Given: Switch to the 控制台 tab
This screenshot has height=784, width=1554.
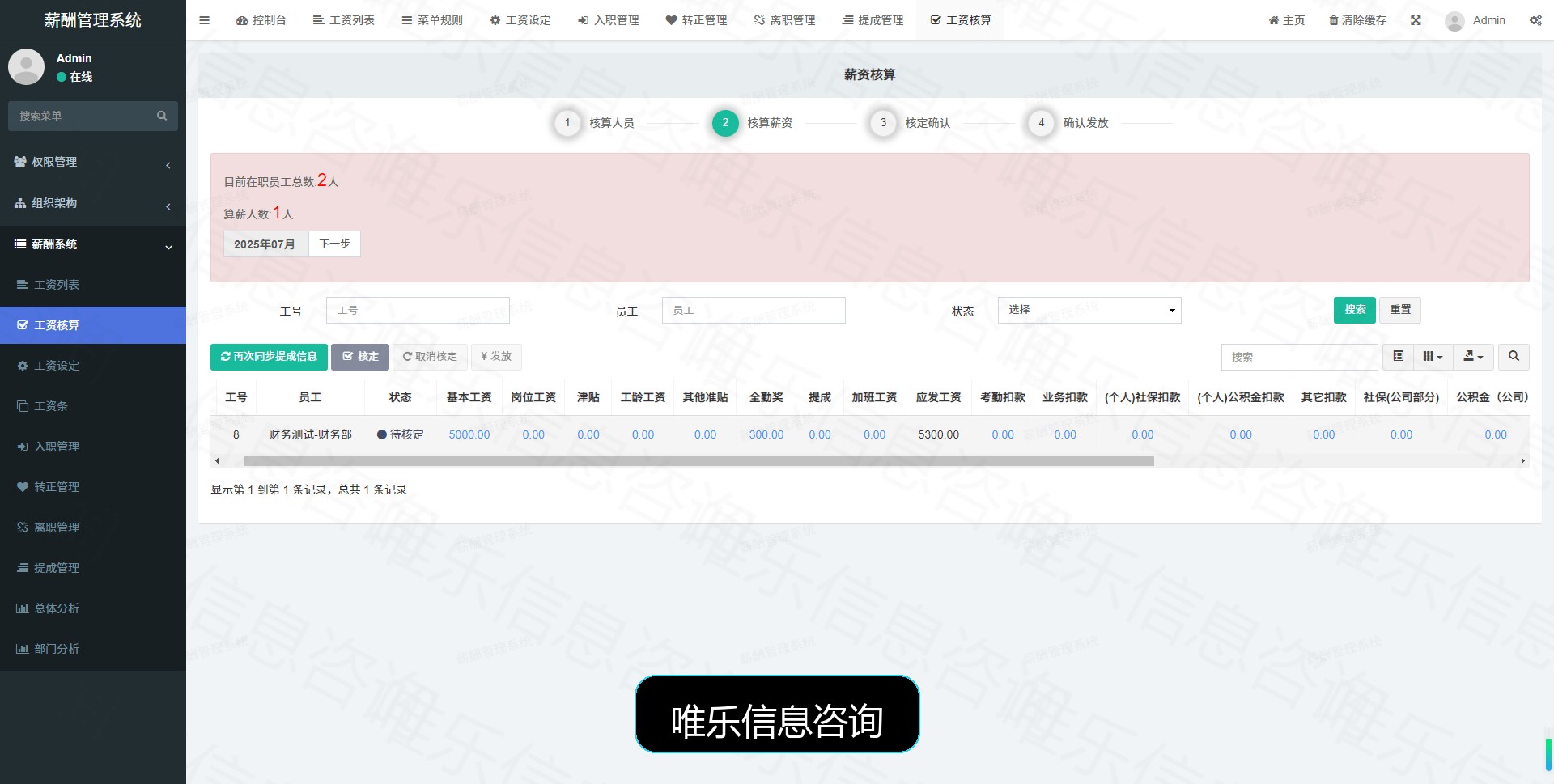Looking at the screenshot, I should tap(261, 20).
